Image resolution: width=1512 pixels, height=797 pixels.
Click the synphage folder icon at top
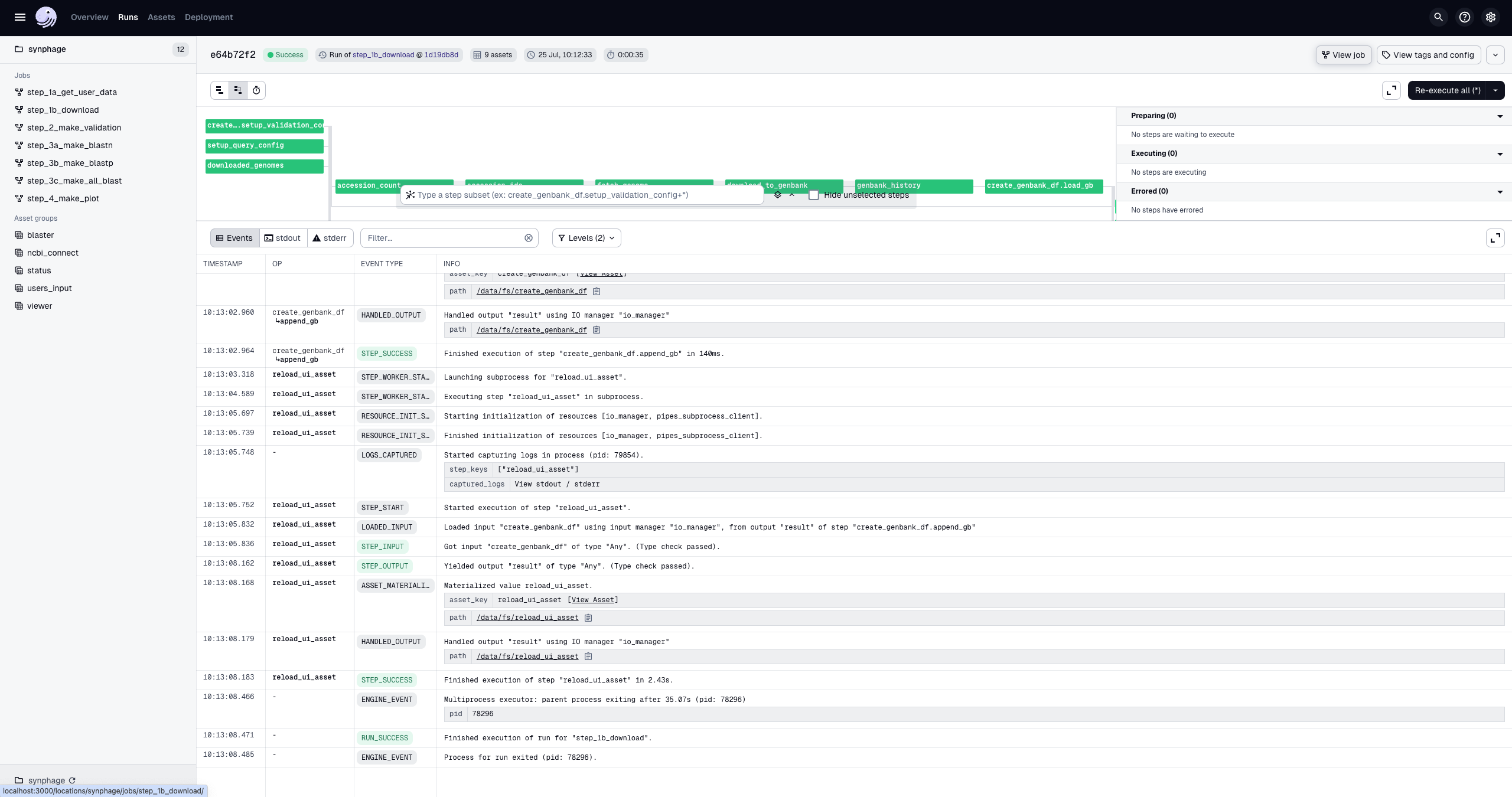[x=19, y=49]
